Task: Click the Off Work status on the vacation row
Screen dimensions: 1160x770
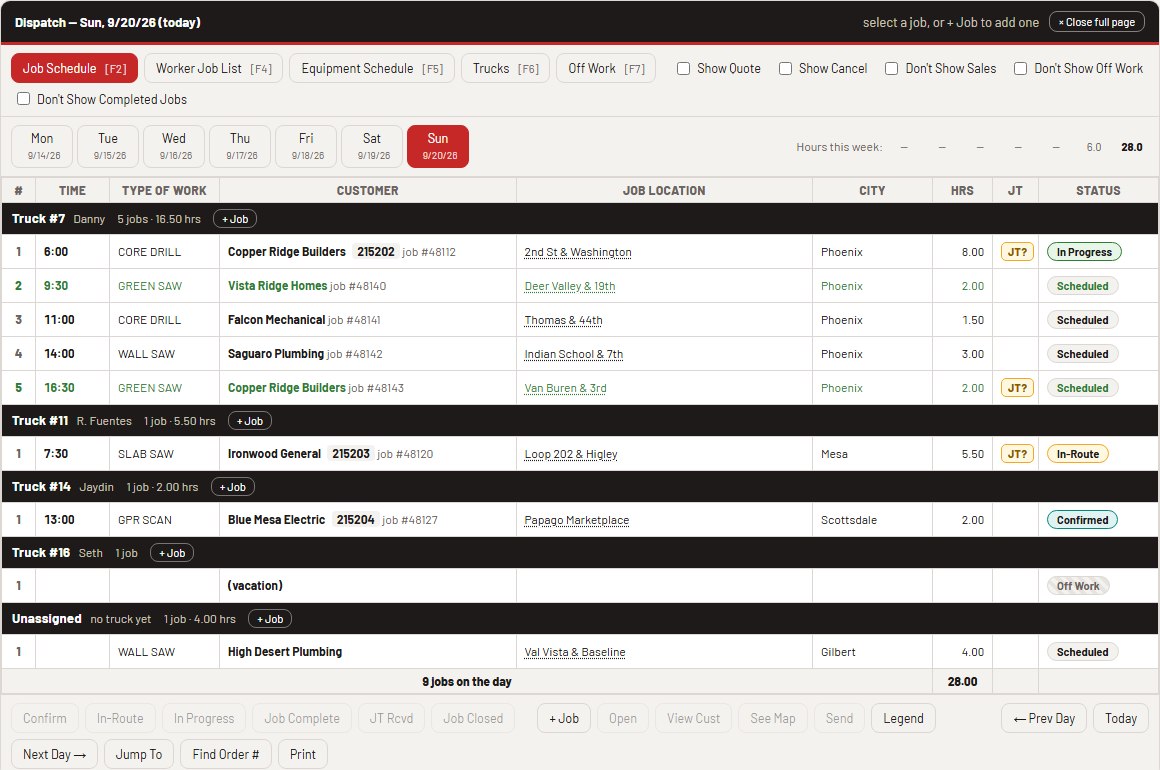Action: click(1077, 586)
